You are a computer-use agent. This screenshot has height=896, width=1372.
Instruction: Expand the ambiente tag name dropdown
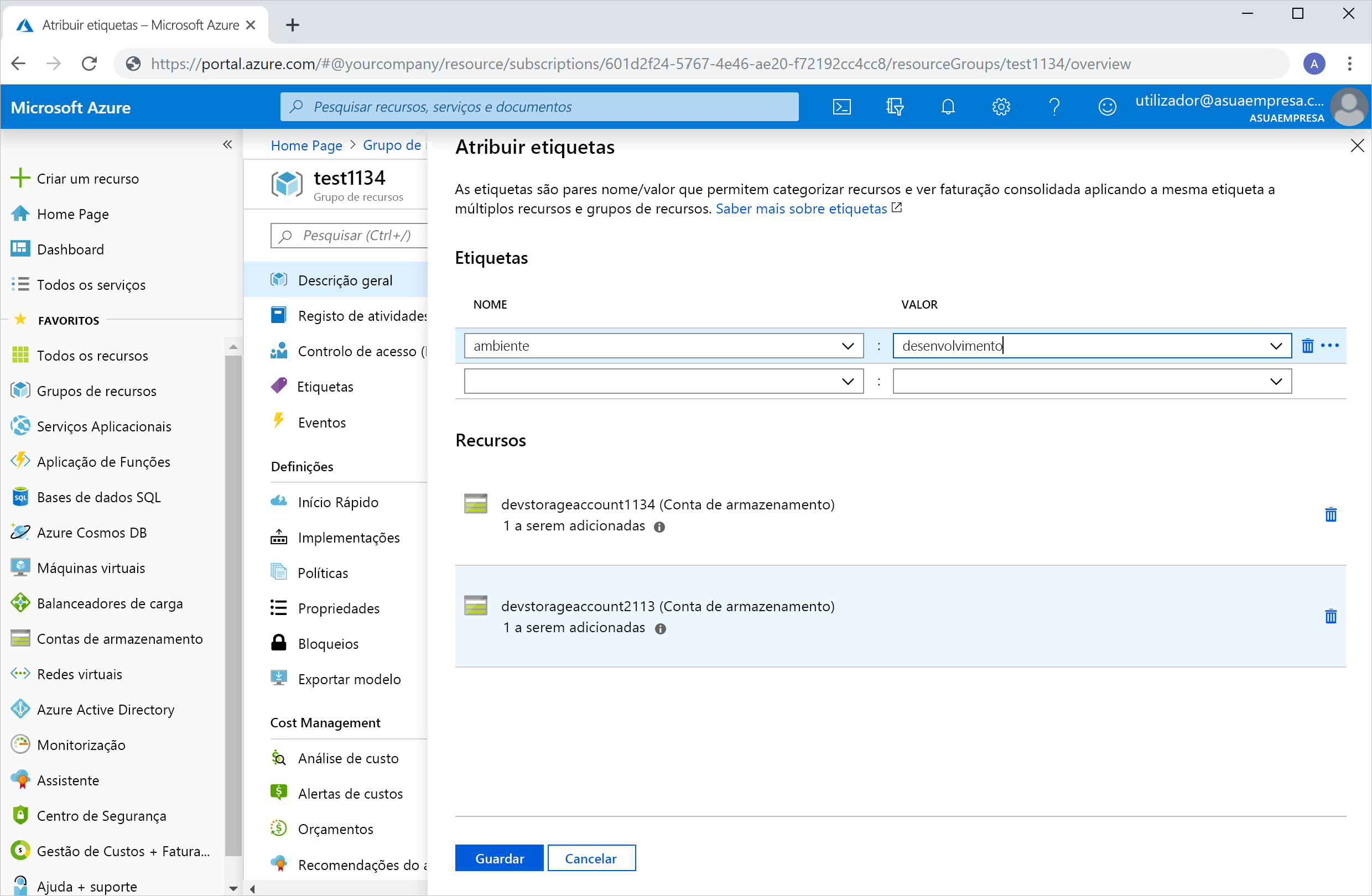click(x=846, y=345)
